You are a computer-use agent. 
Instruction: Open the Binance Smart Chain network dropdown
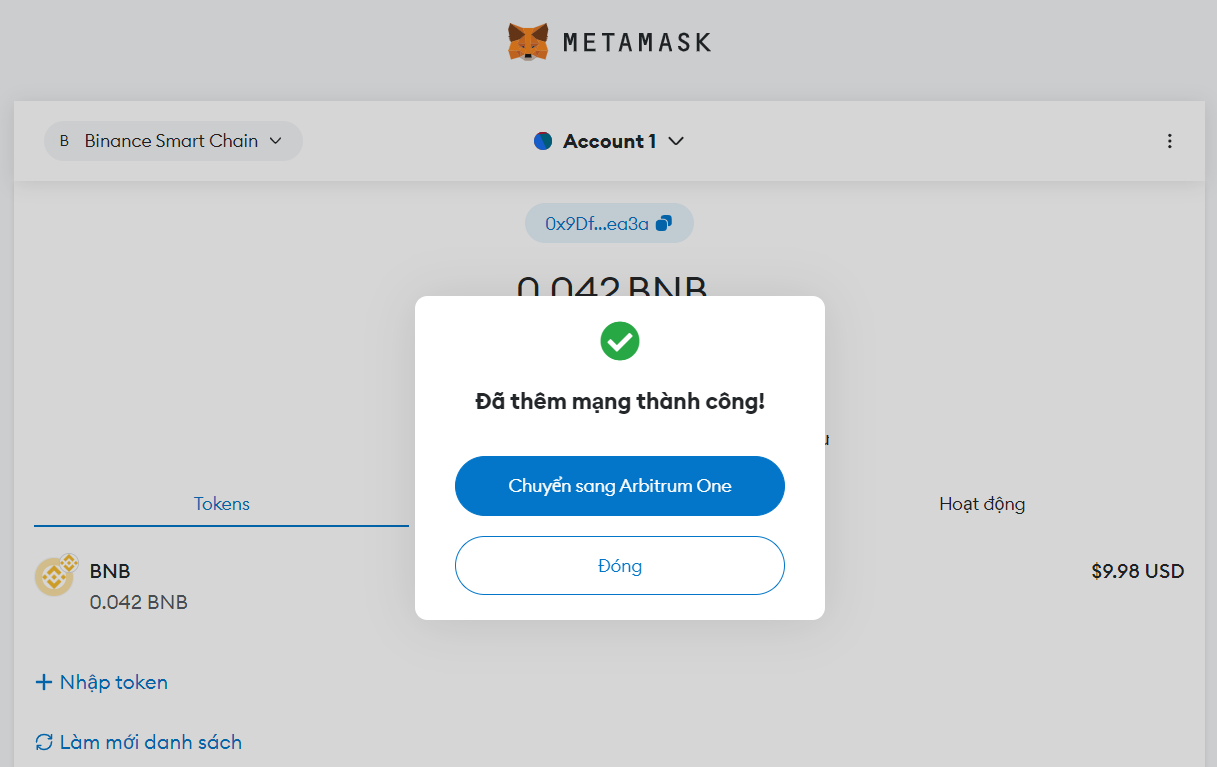click(x=172, y=141)
